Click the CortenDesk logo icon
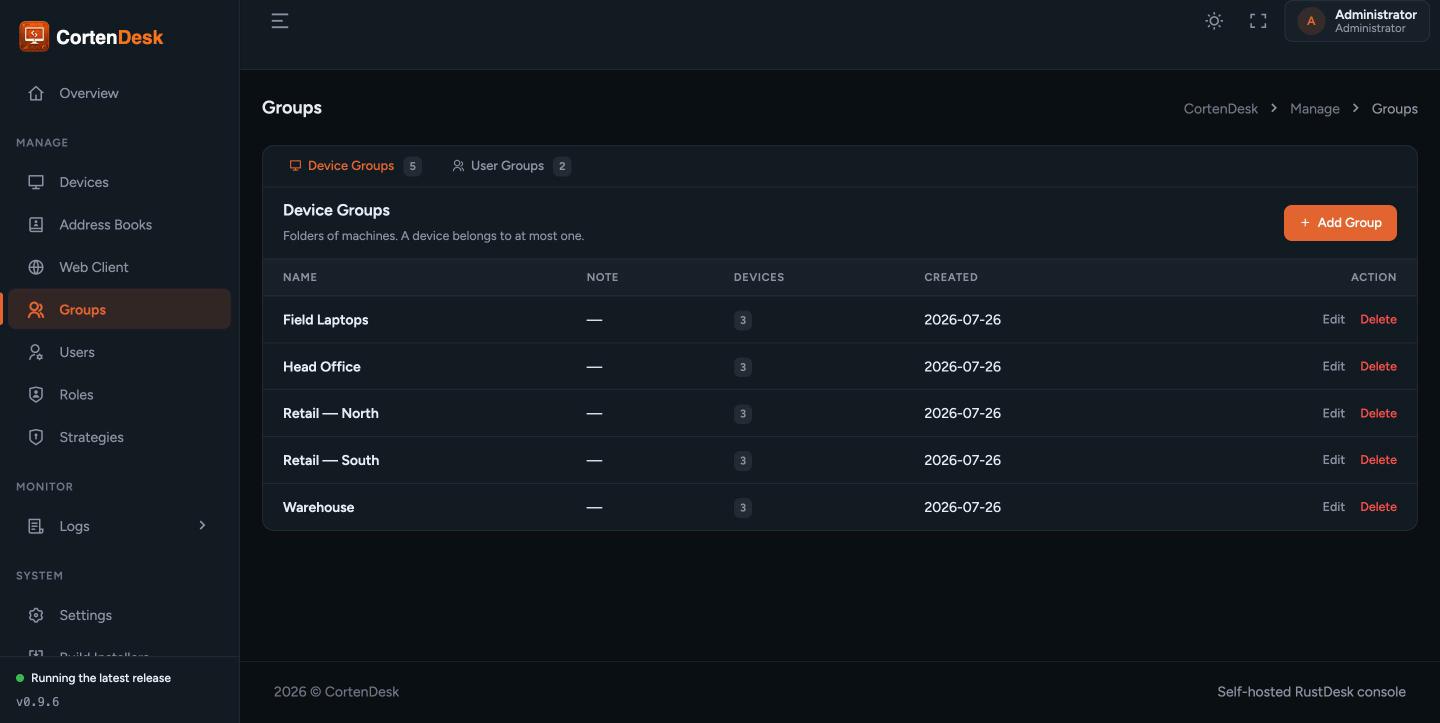 [x=34, y=36]
